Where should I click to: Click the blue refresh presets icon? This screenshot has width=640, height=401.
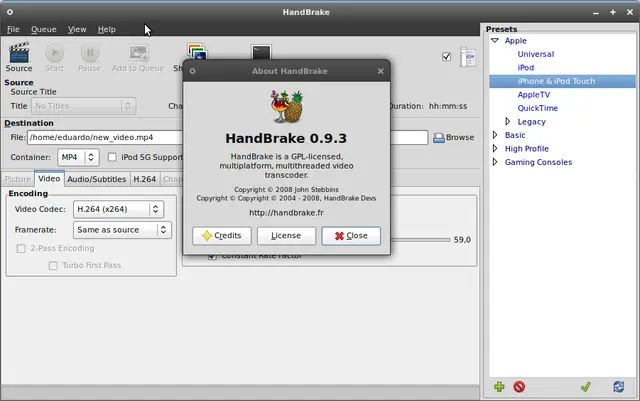[x=618, y=386]
